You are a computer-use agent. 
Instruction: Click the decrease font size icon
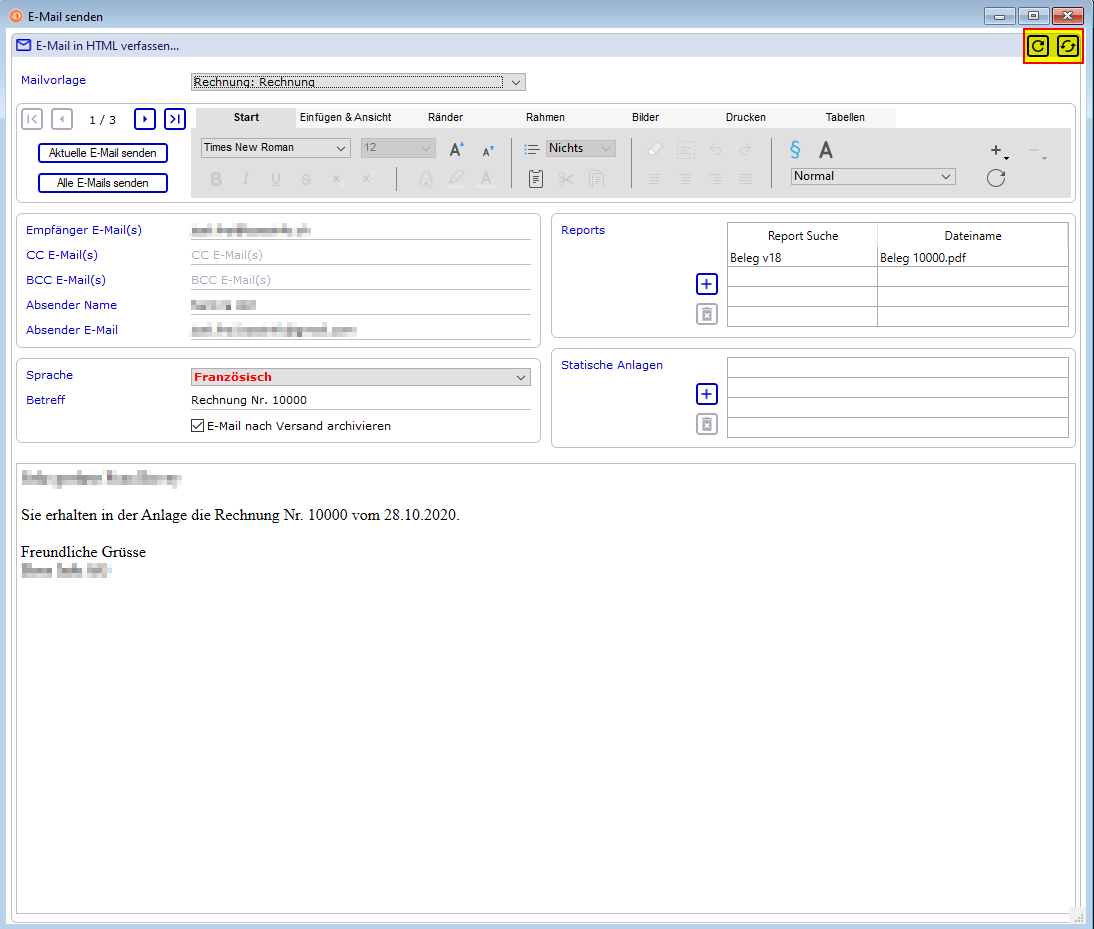pyautogui.click(x=488, y=150)
